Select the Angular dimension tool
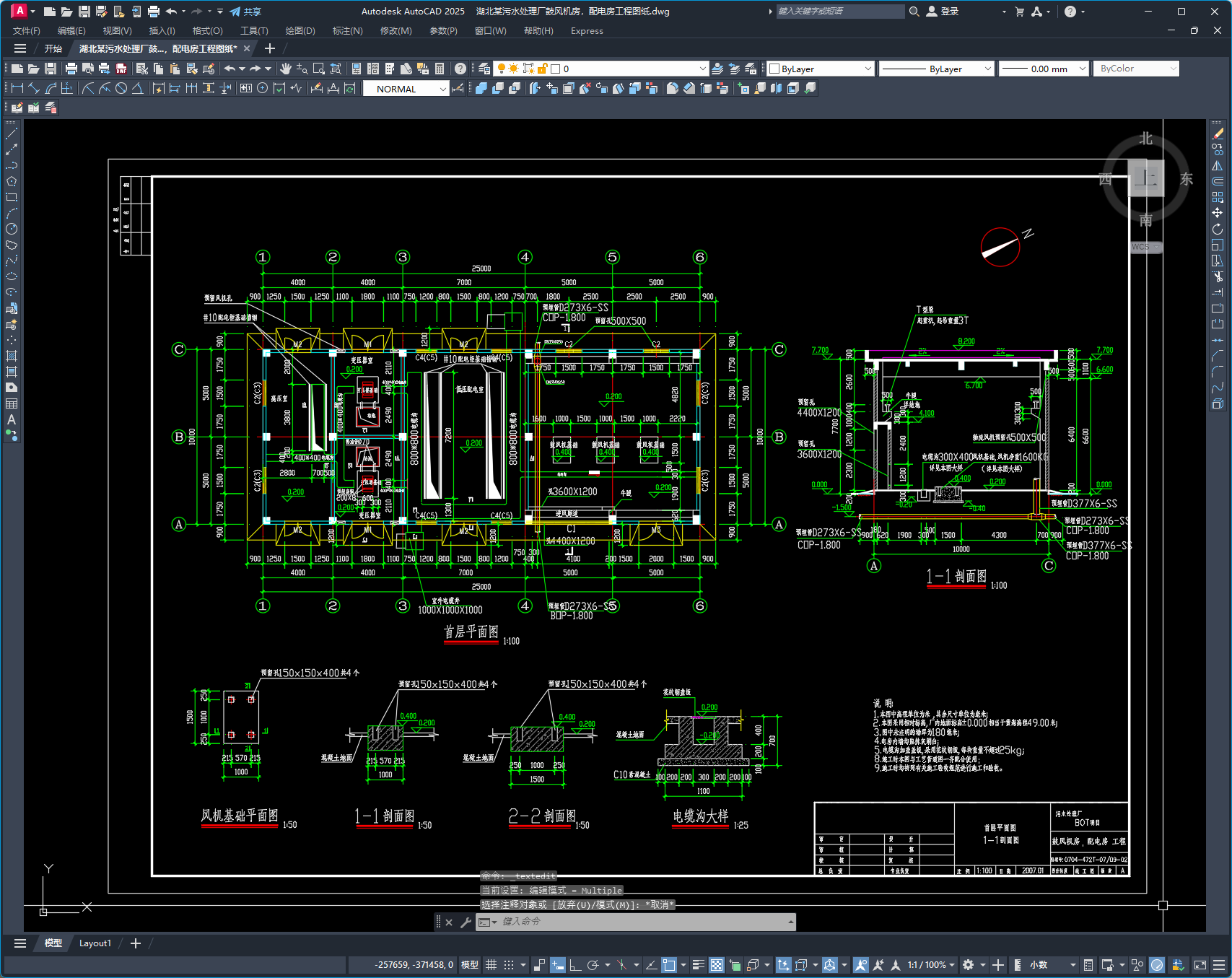 137,88
